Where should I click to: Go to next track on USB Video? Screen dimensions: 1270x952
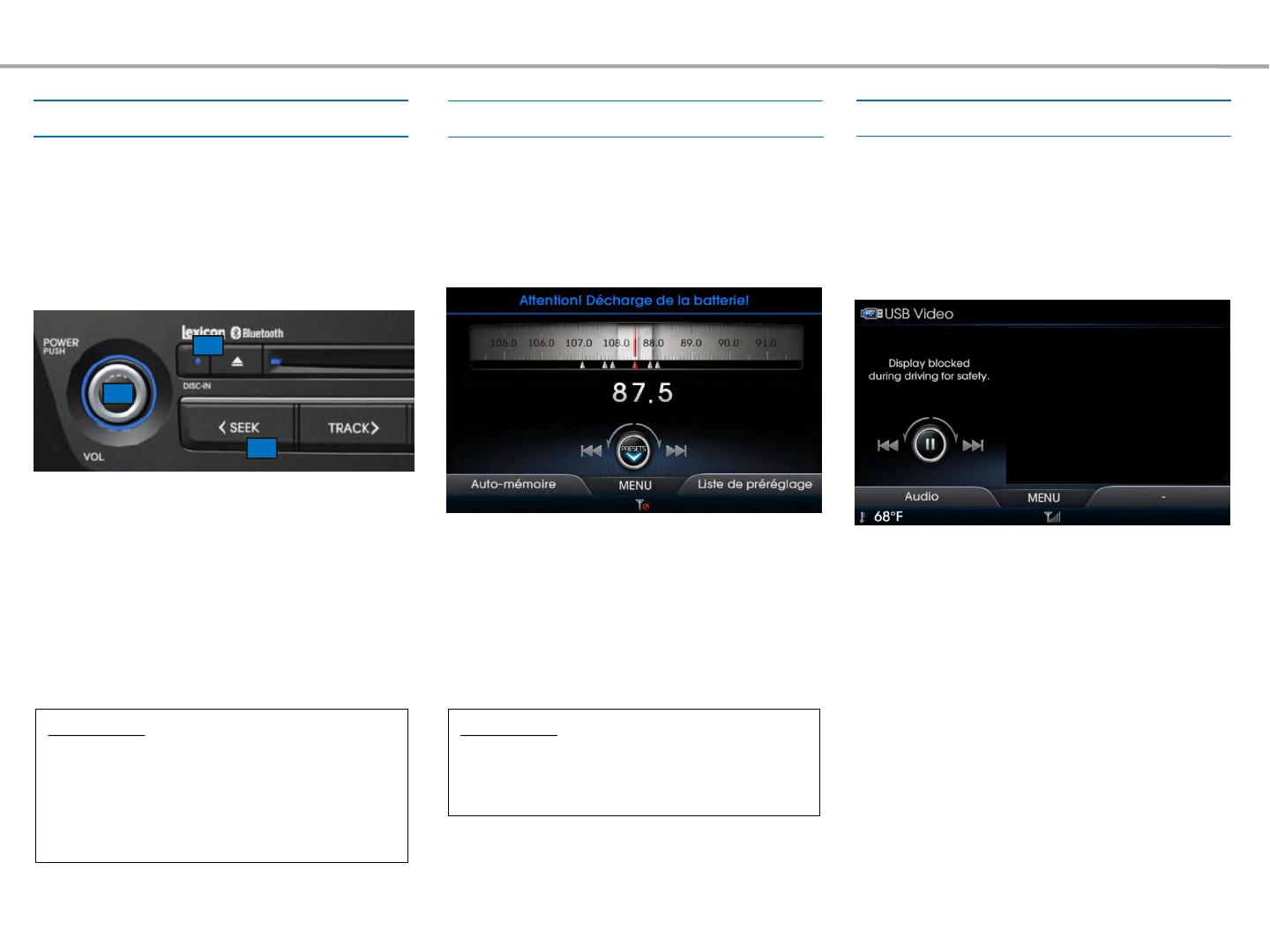tap(973, 445)
